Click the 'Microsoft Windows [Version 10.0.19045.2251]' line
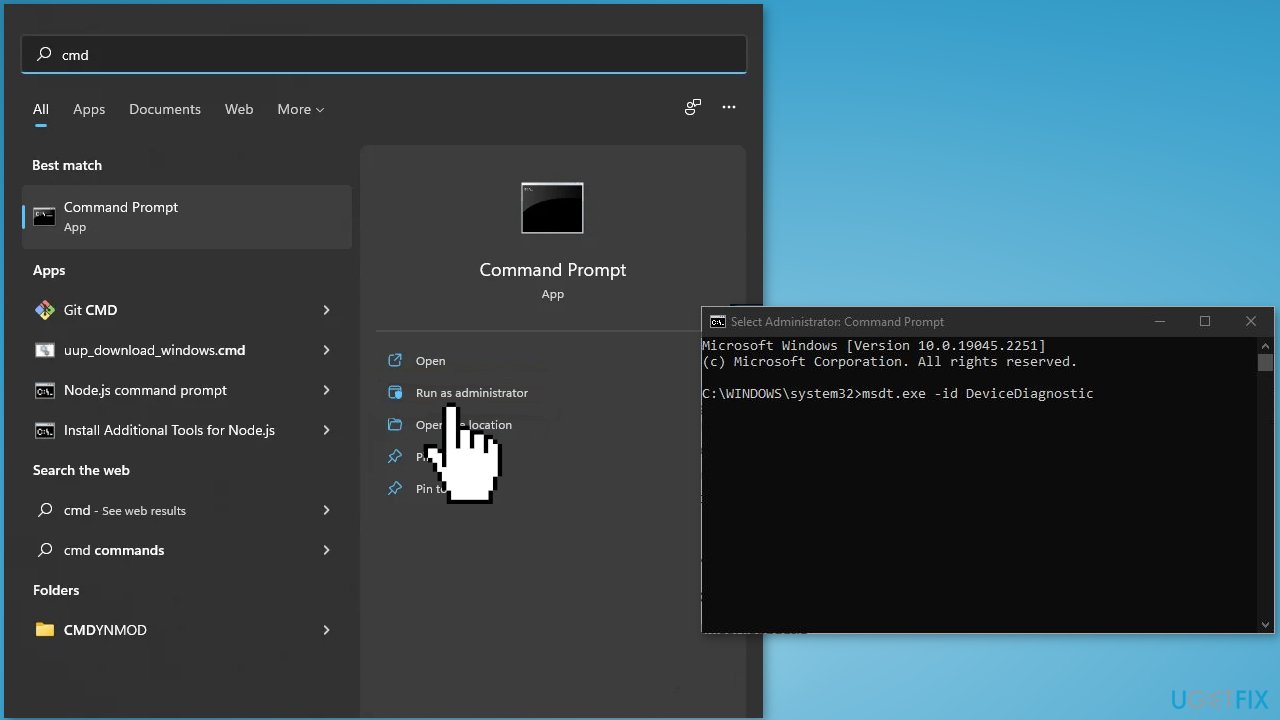The width and height of the screenshot is (1280, 720). point(874,346)
